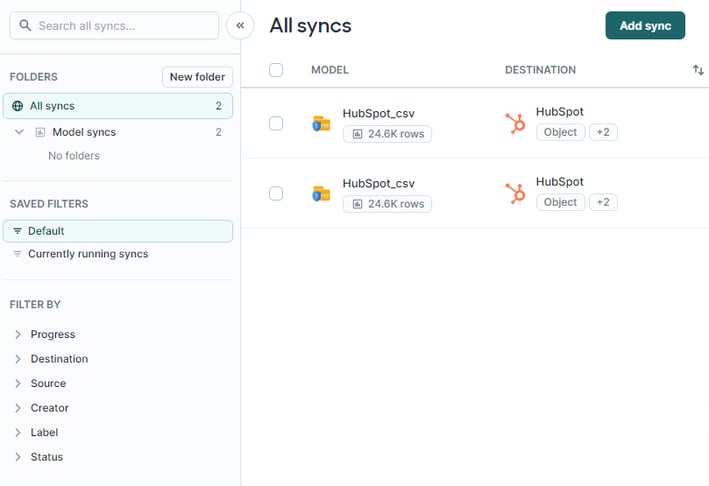The height and width of the screenshot is (486, 709).
Task: Click the +2 badge in first row
Action: [x=603, y=132]
